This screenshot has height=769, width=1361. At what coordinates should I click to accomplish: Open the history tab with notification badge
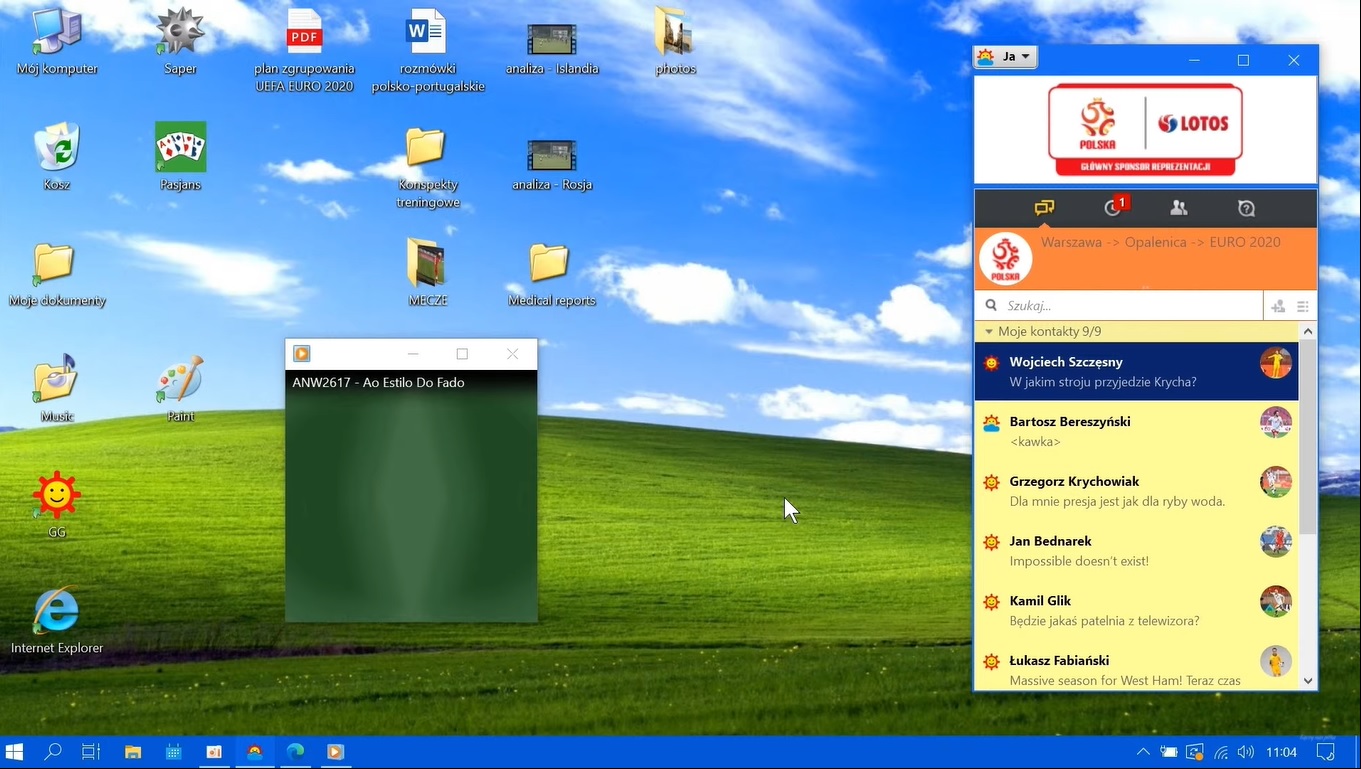pyautogui.click(x=1114, y=207)
